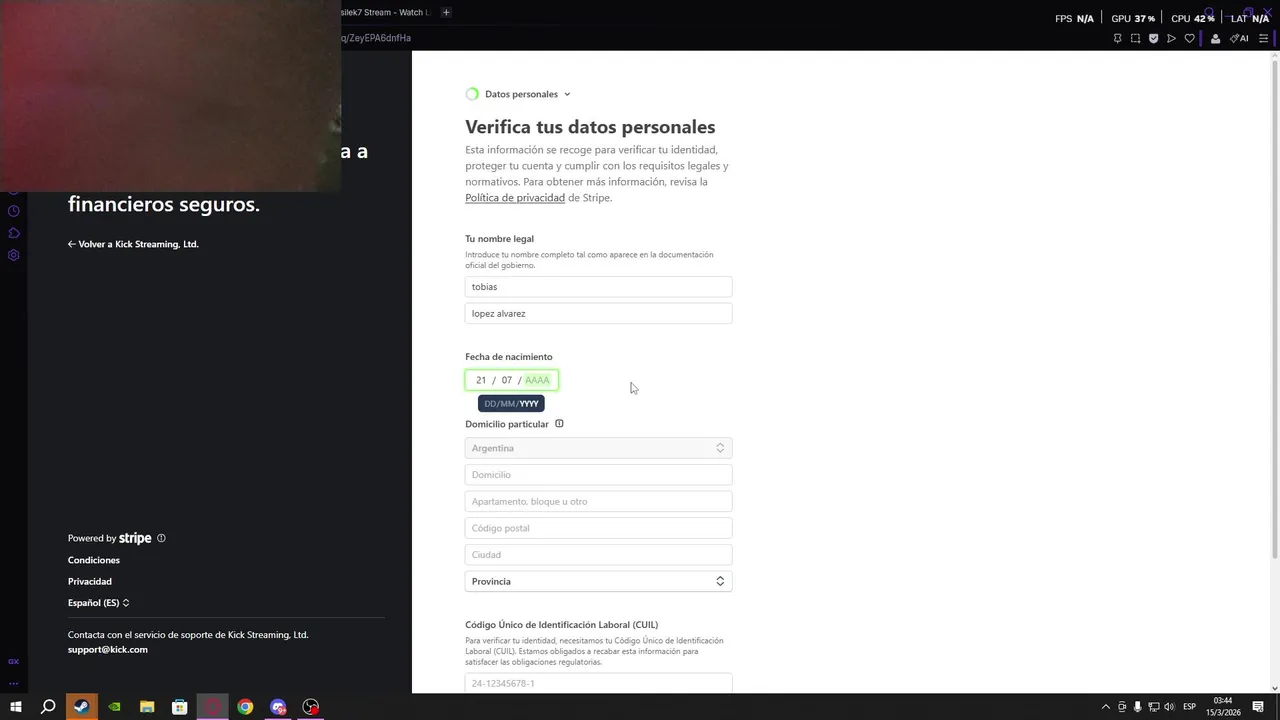The height and width of the screenshot is (720, 1280).
Task: Click the CUIL number input field
Action: click(598, 683)
